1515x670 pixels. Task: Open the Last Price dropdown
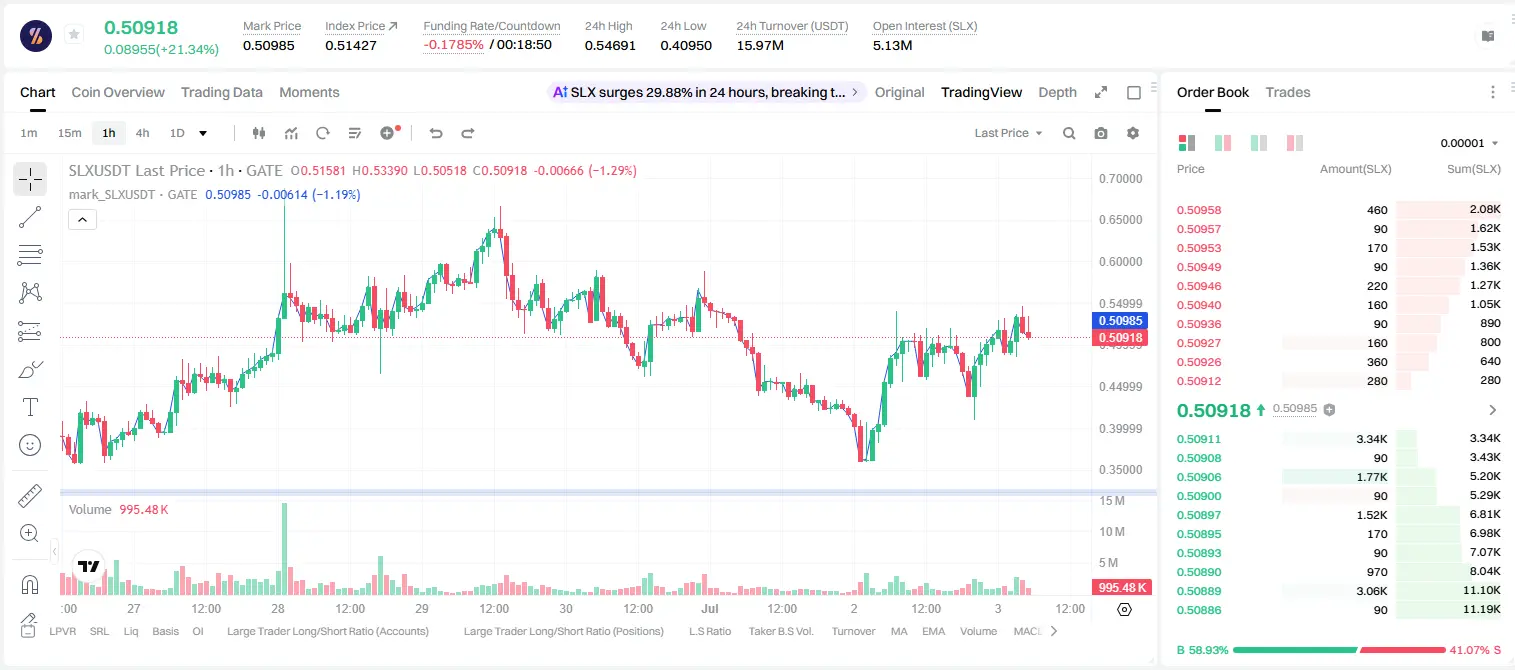[x=1008, y=133]
